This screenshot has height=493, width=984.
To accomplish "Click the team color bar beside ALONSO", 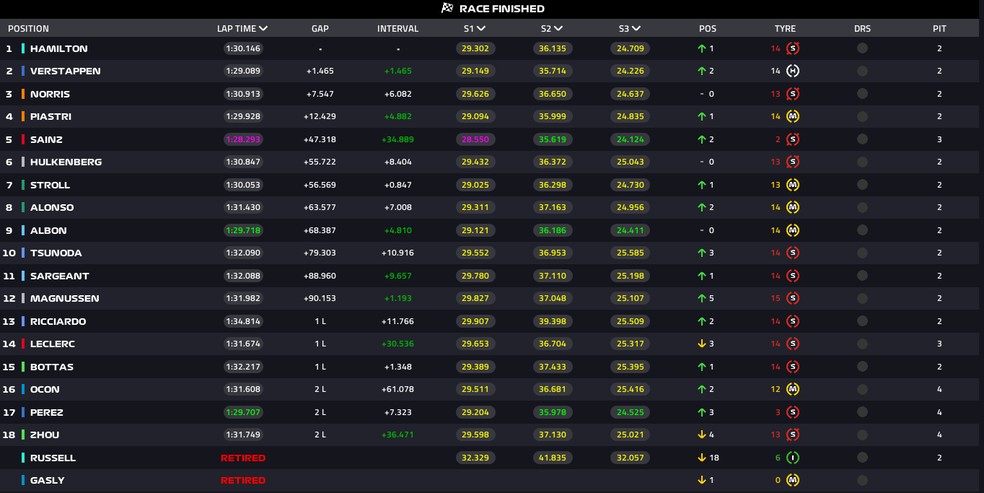I will tap(23, 208).
